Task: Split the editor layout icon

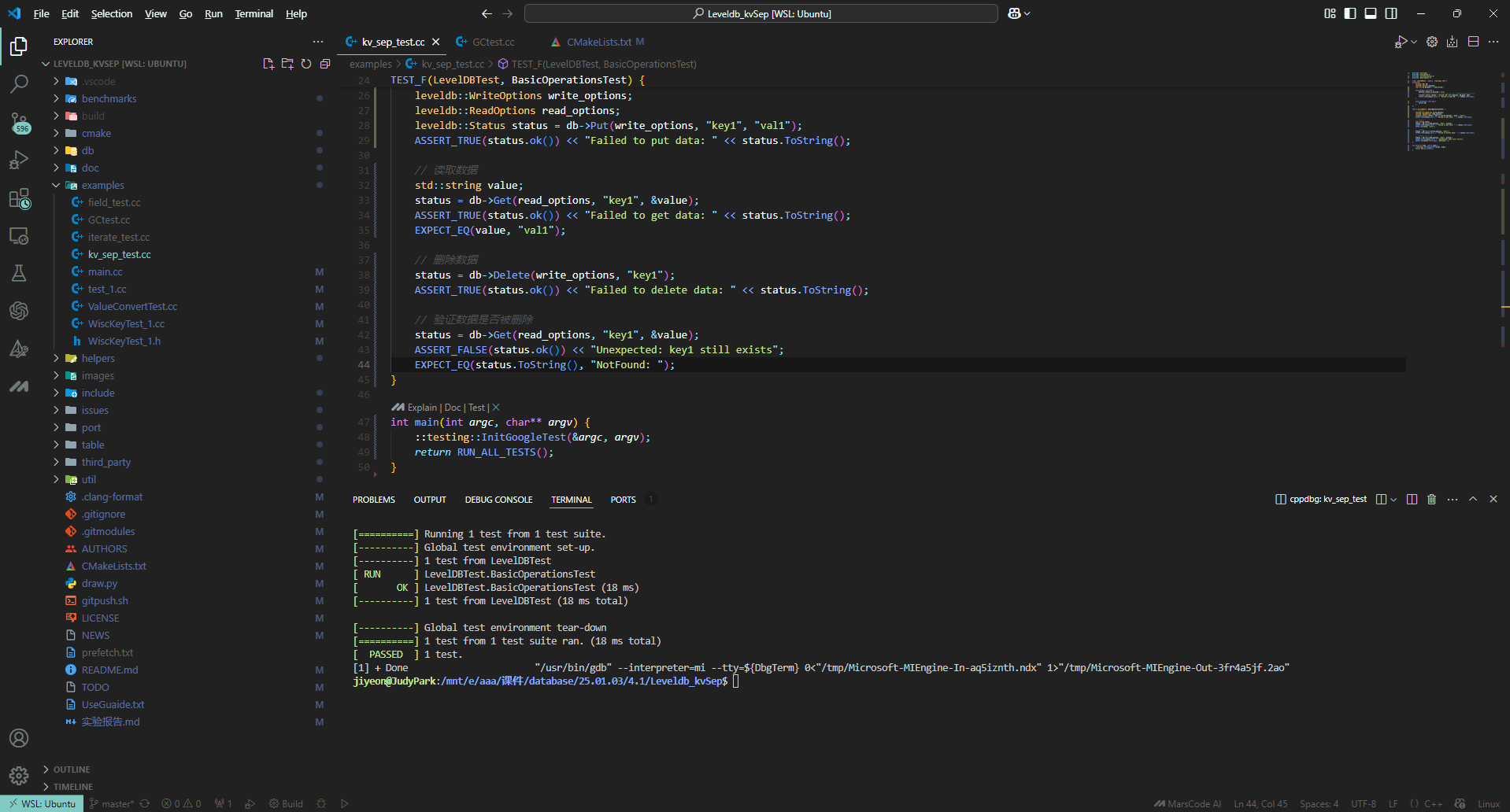Action: [x=1473, y=42]
